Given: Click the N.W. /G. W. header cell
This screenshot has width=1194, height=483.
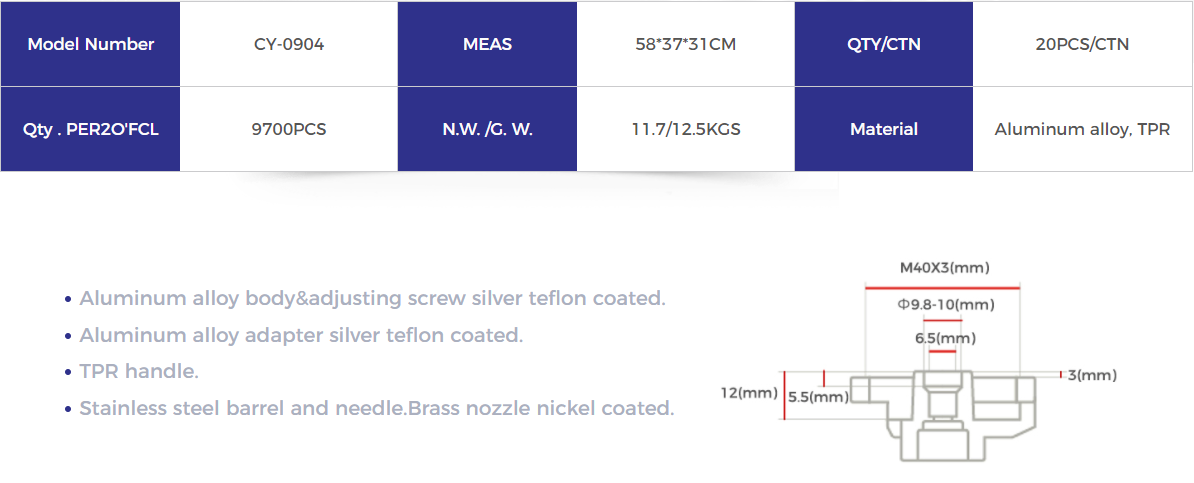Looking at the screenshot, I should 487,130.
